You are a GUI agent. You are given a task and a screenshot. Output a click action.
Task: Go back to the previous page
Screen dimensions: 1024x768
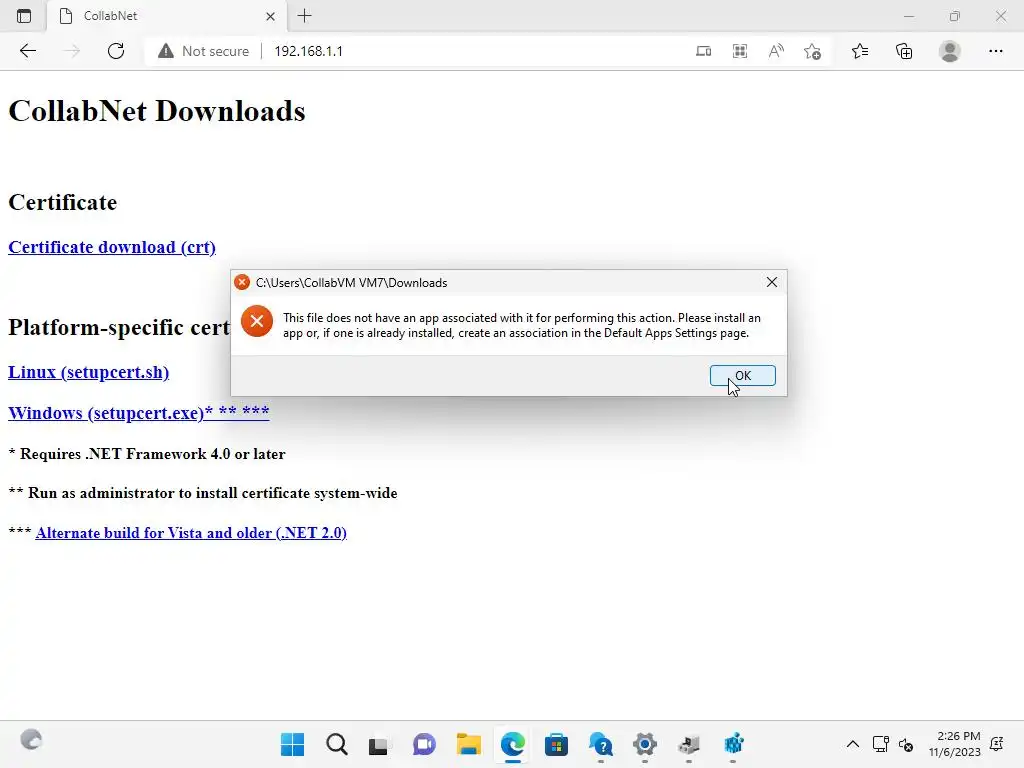click(27, 51)
